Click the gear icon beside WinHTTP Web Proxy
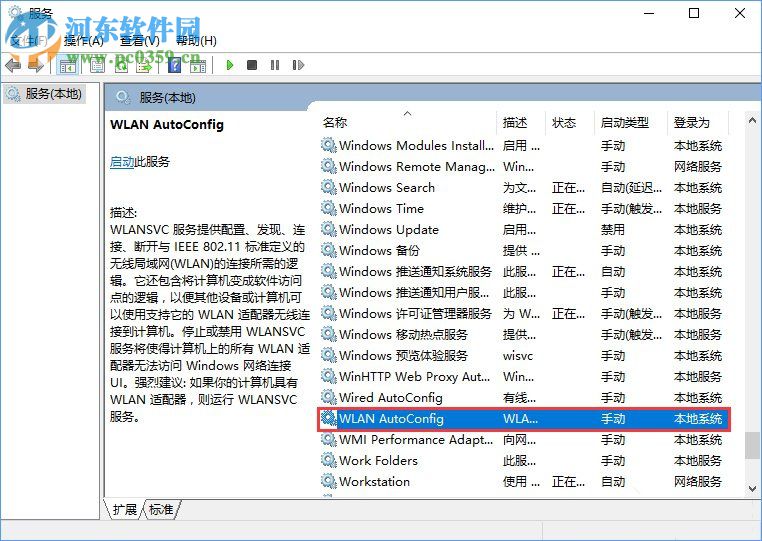762x541 pixels. pos(329,376)
